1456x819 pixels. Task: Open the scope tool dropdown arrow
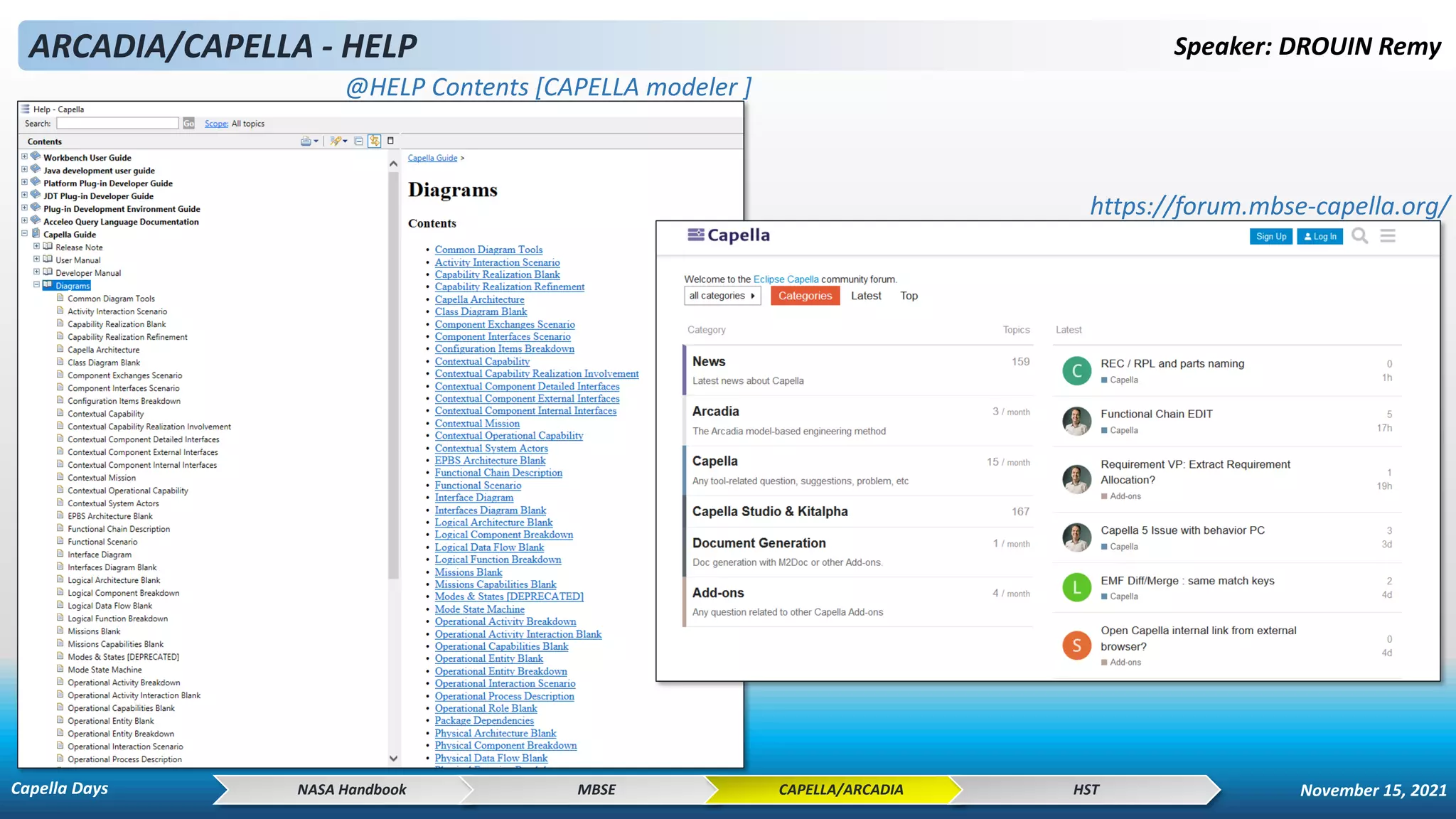click(x=346, y=141)
